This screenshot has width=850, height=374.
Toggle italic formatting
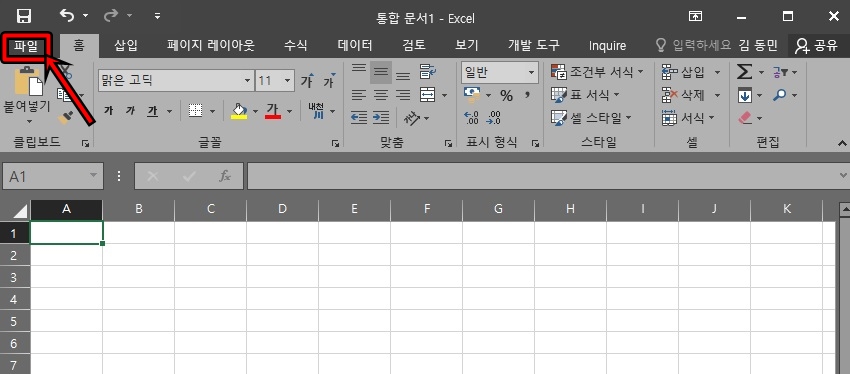point(130,111)
